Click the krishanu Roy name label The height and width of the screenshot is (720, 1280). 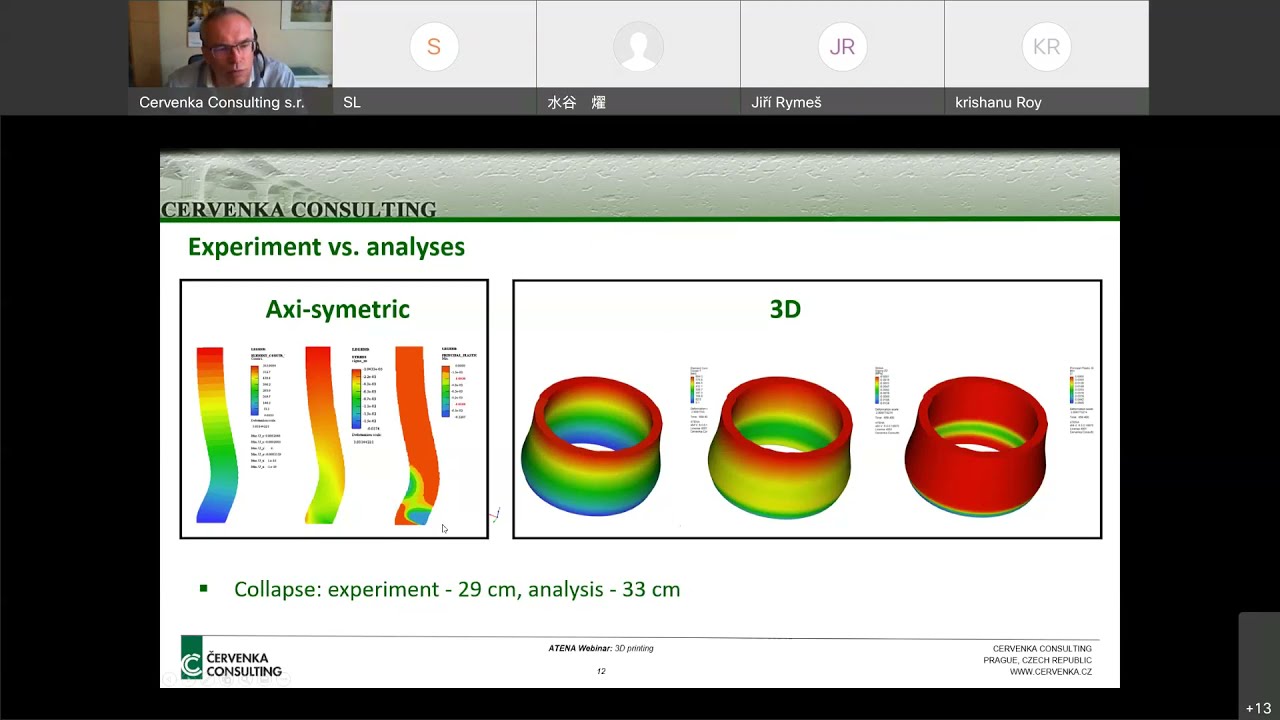coord(998,102)
